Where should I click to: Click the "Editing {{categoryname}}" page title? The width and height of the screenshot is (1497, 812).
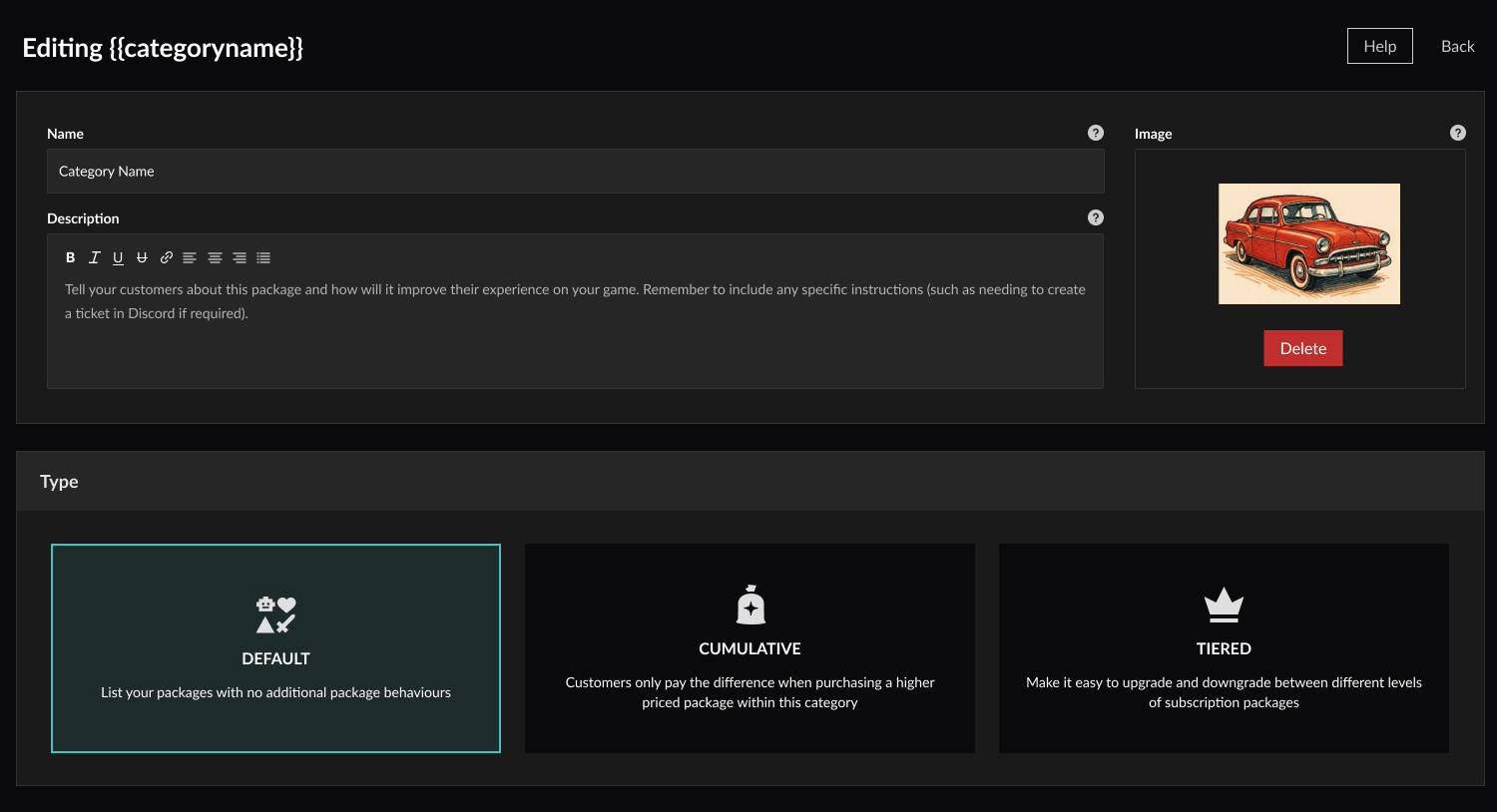(x=163, y=48)
